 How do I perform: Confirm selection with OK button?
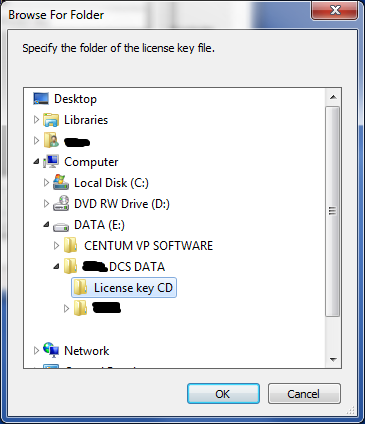click(223, 394)
